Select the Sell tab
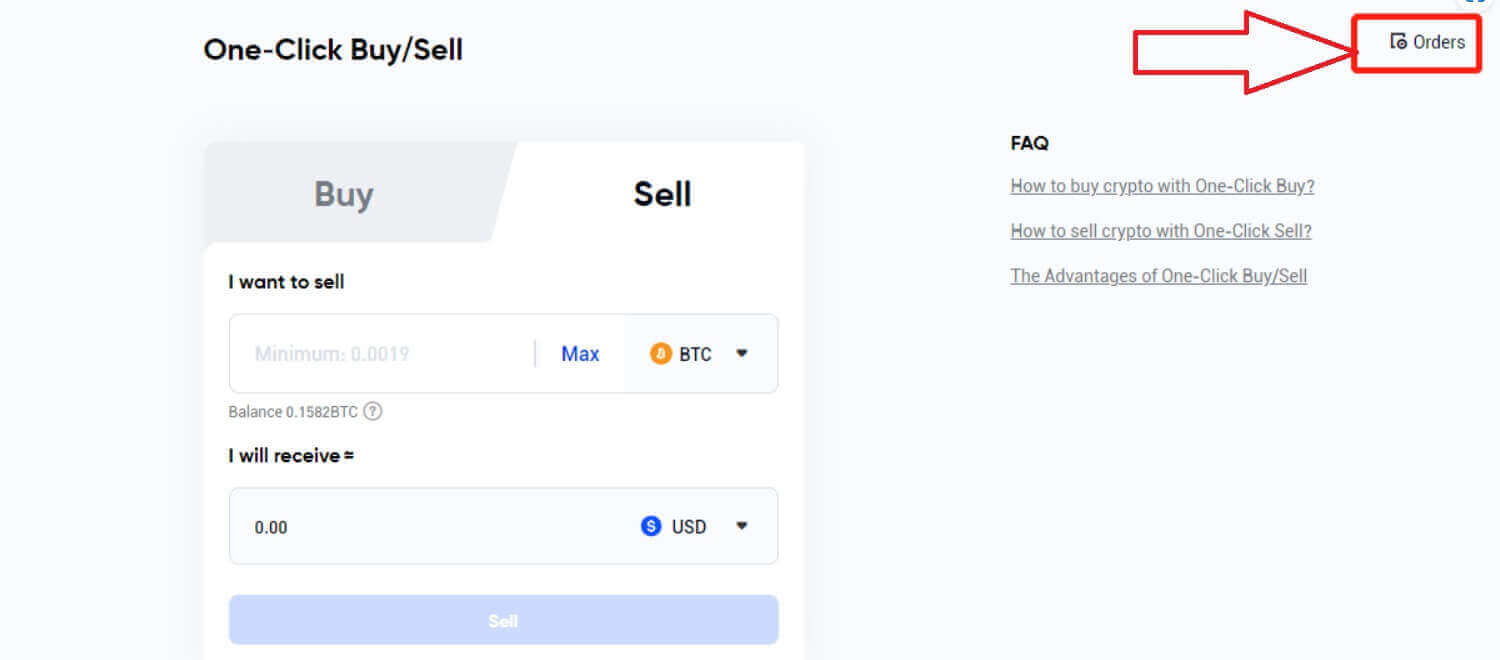The width and height of the screenshot is (1500, 660). 662,194
